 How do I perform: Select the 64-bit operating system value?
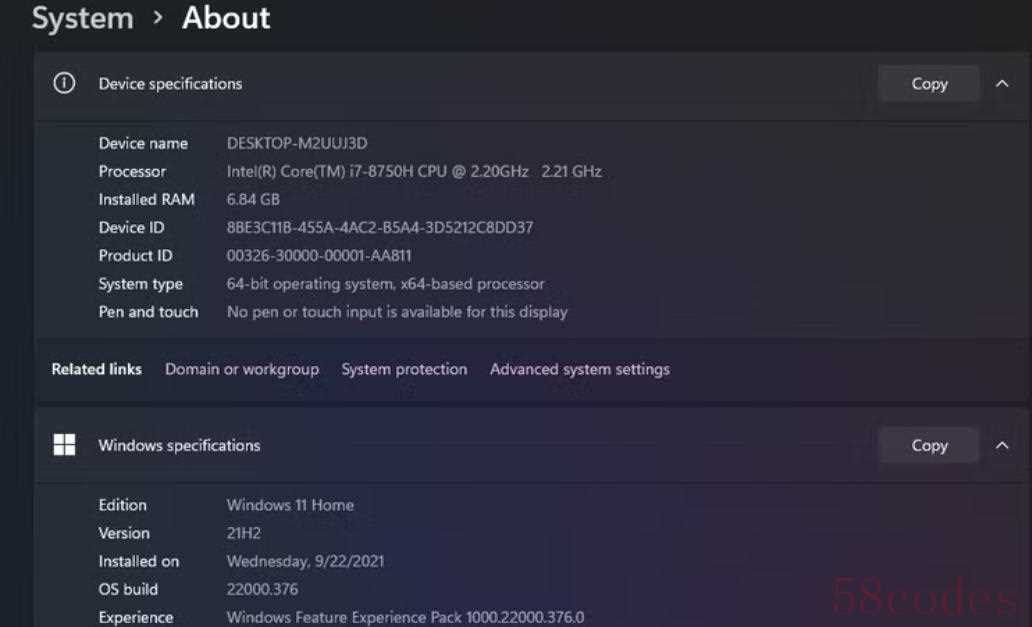point(385,284)
